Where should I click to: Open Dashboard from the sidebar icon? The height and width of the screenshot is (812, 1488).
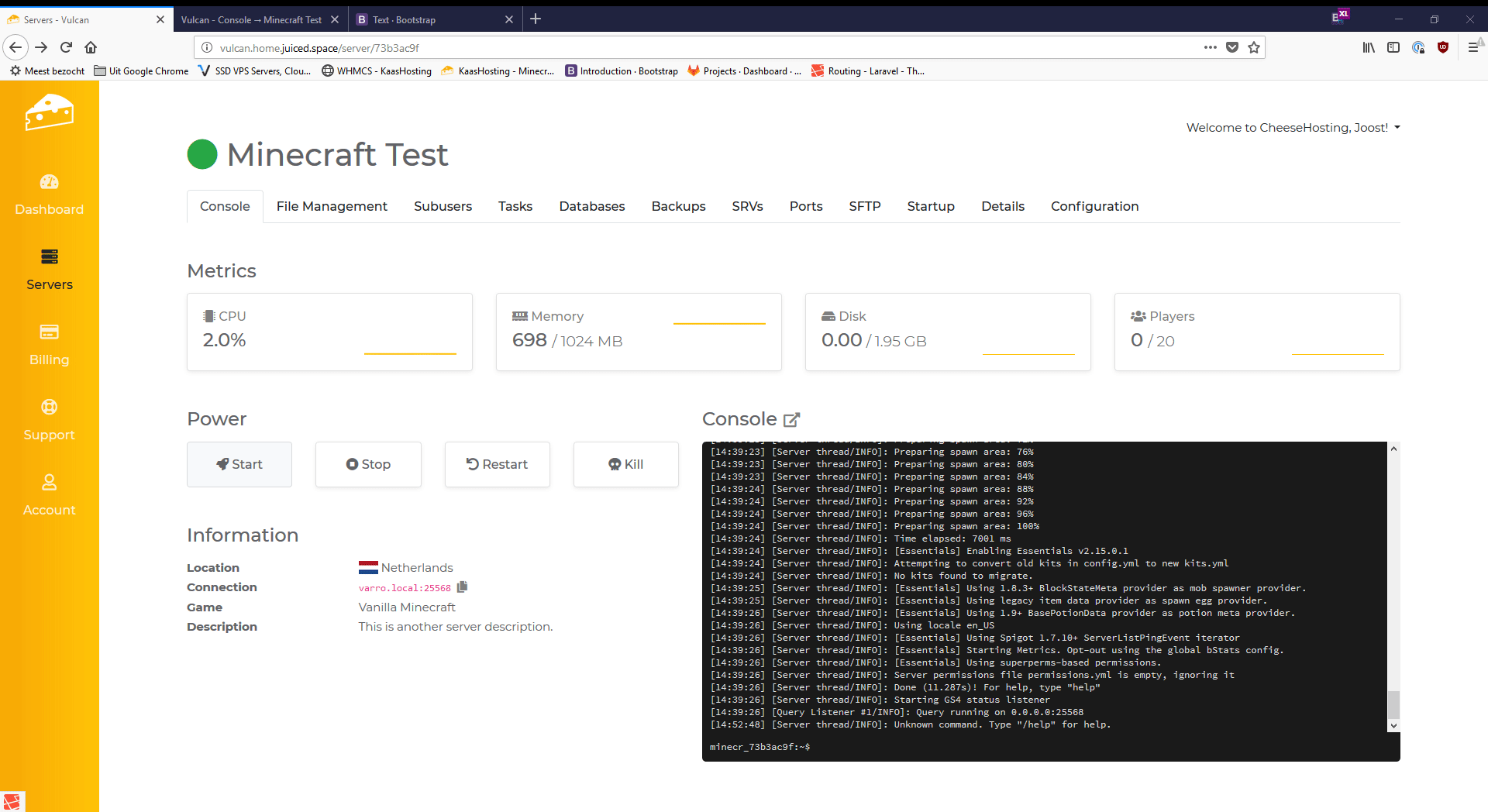pyautogui.click(x=49, y=182)
